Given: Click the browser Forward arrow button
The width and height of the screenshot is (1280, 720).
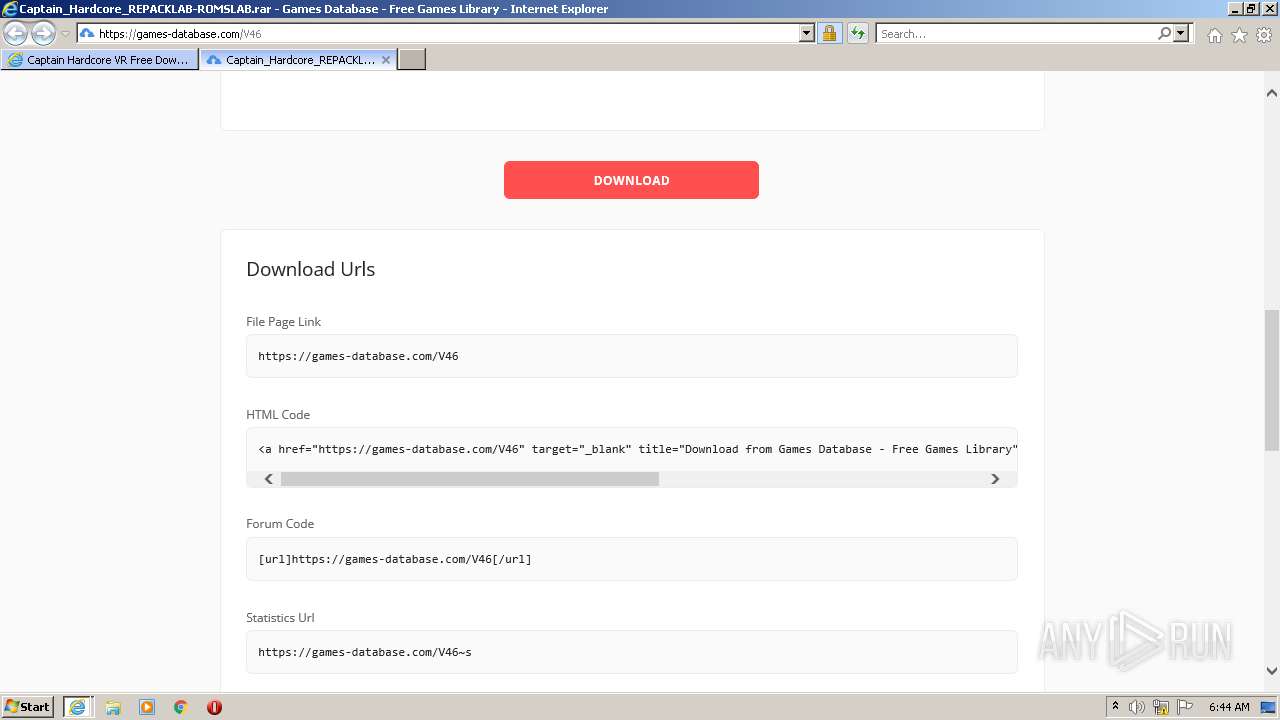Looking at the screenshot, I should pos(43,34).
